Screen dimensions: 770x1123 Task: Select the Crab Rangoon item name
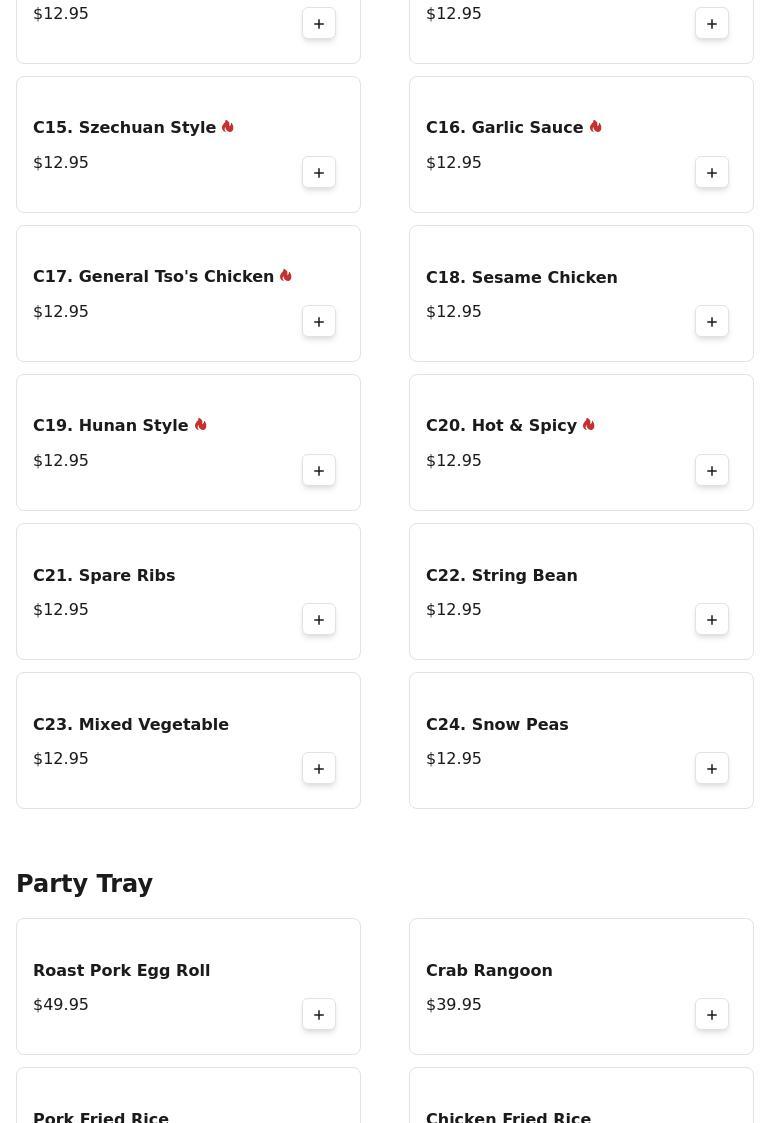click(x=489, y=971)
